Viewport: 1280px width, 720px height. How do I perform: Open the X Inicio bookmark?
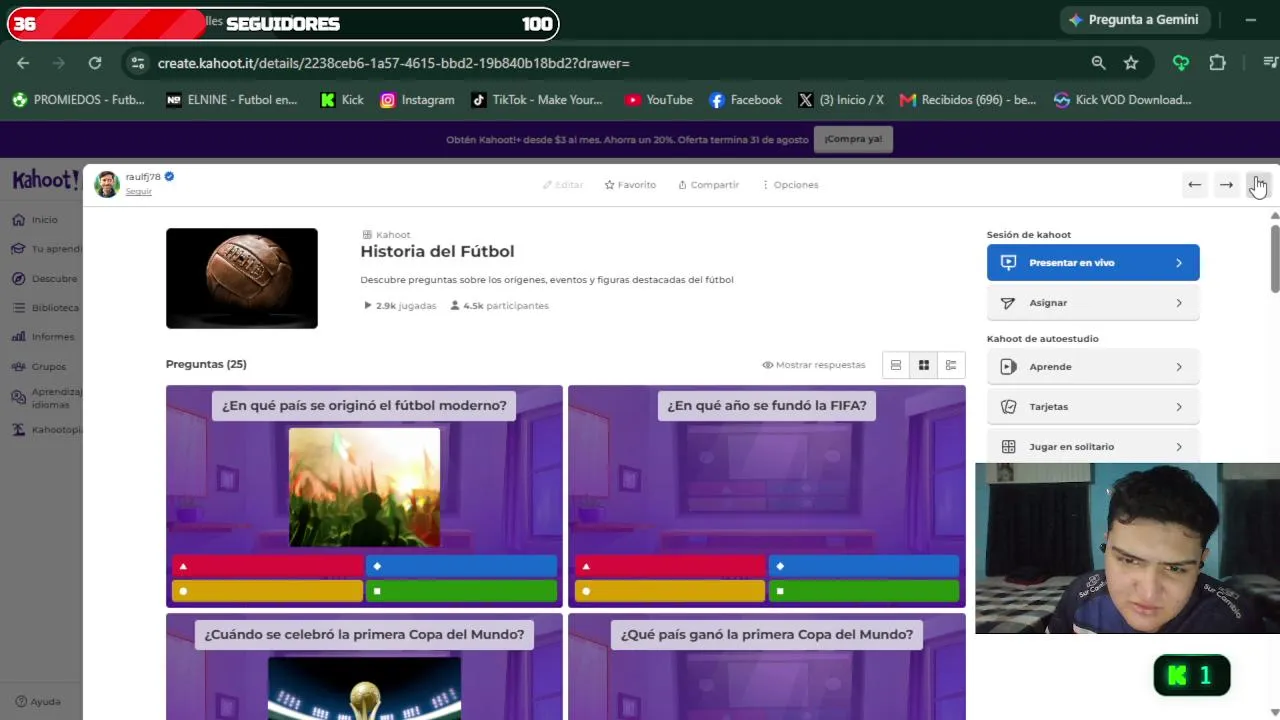(841, 100)
